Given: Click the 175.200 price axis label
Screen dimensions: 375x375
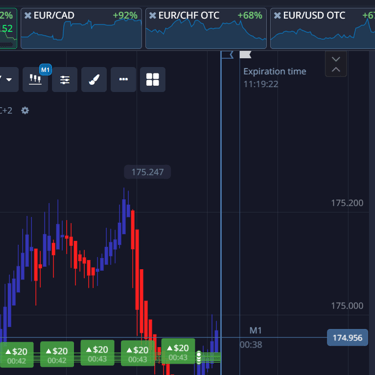Looking at the screenshot, I should pyautogui.click(x=347, y=203).
